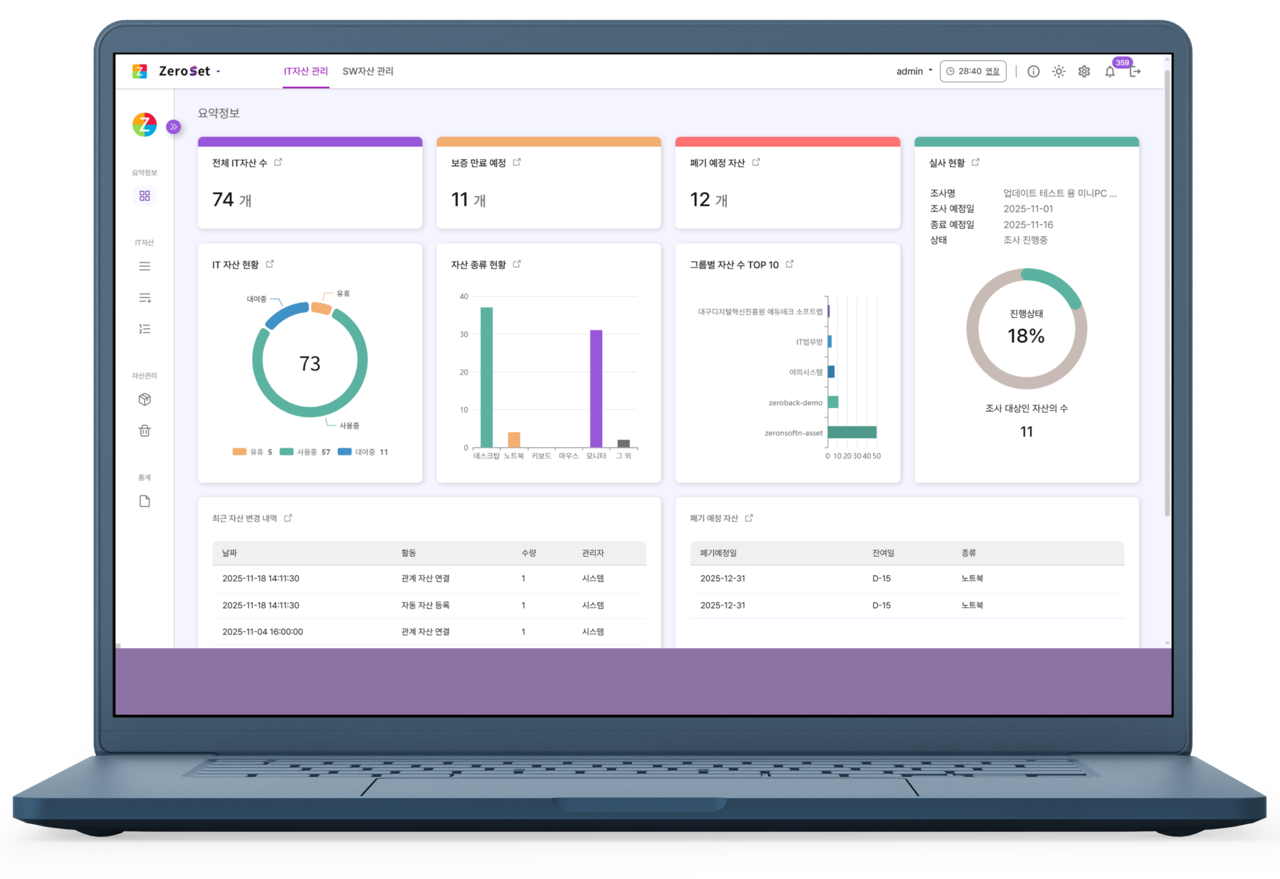Click the green 데스크탑 bar in chart
1280x879 pixels.
(487, 377)
